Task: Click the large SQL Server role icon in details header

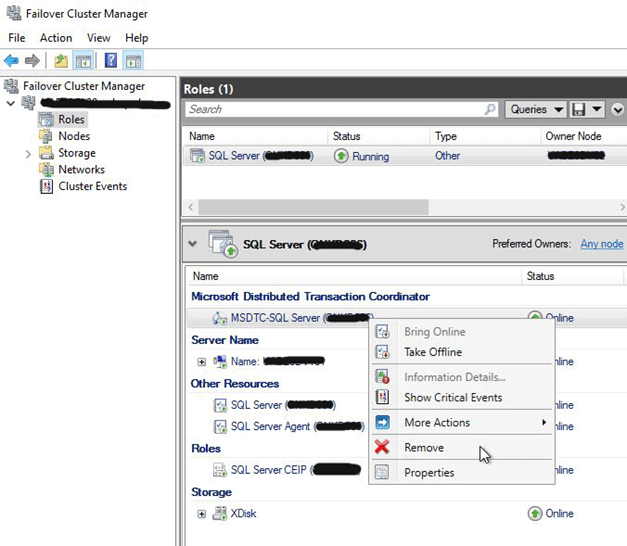Action: tap(222, 243)
